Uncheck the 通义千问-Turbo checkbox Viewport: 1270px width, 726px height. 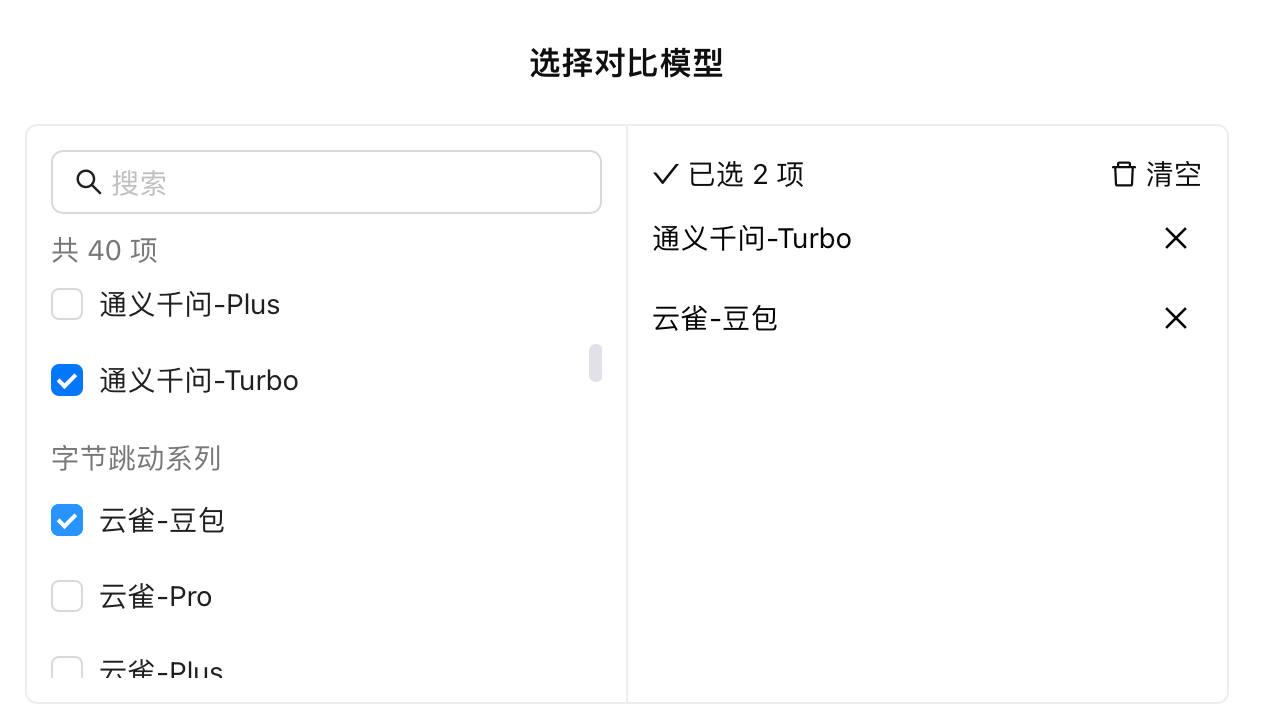point(67,380)
